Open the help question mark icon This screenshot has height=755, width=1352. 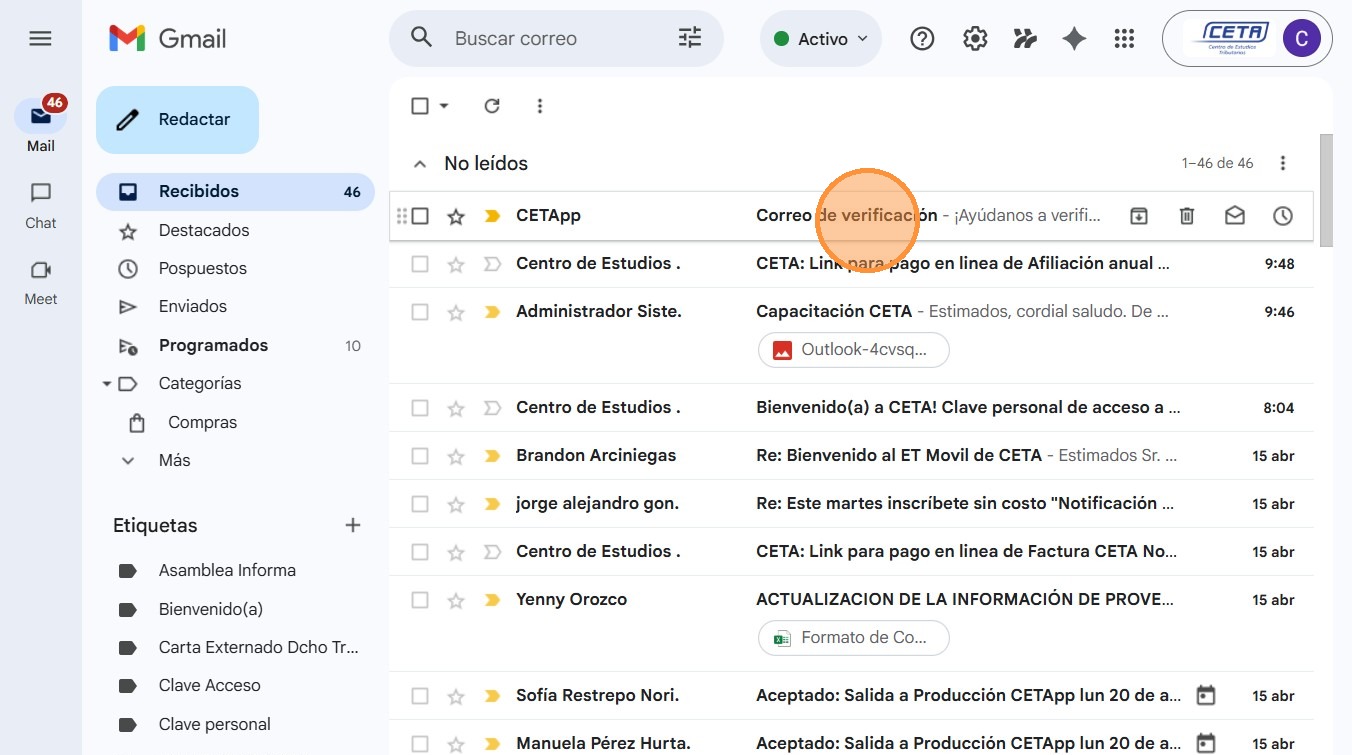[x=922, y=39]
